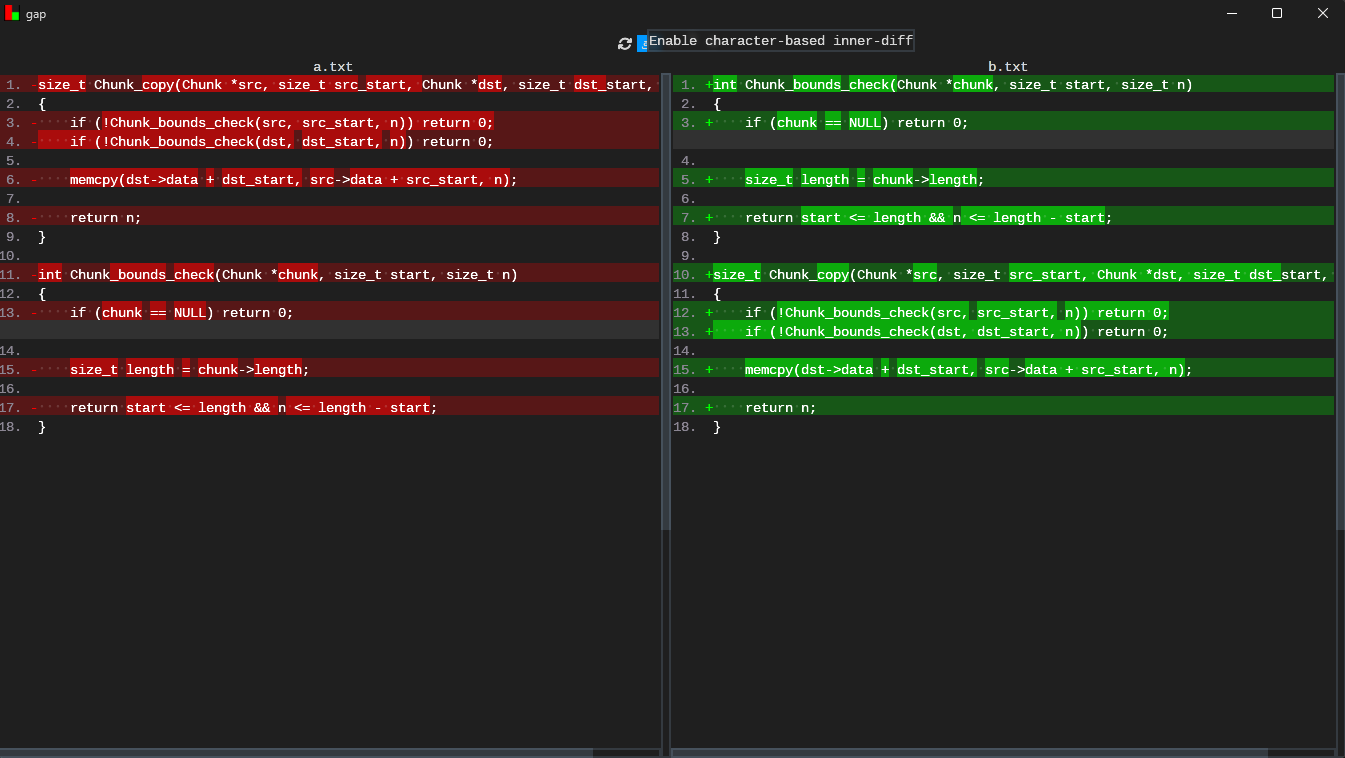Click the refresh diff icon

[625, 43]
